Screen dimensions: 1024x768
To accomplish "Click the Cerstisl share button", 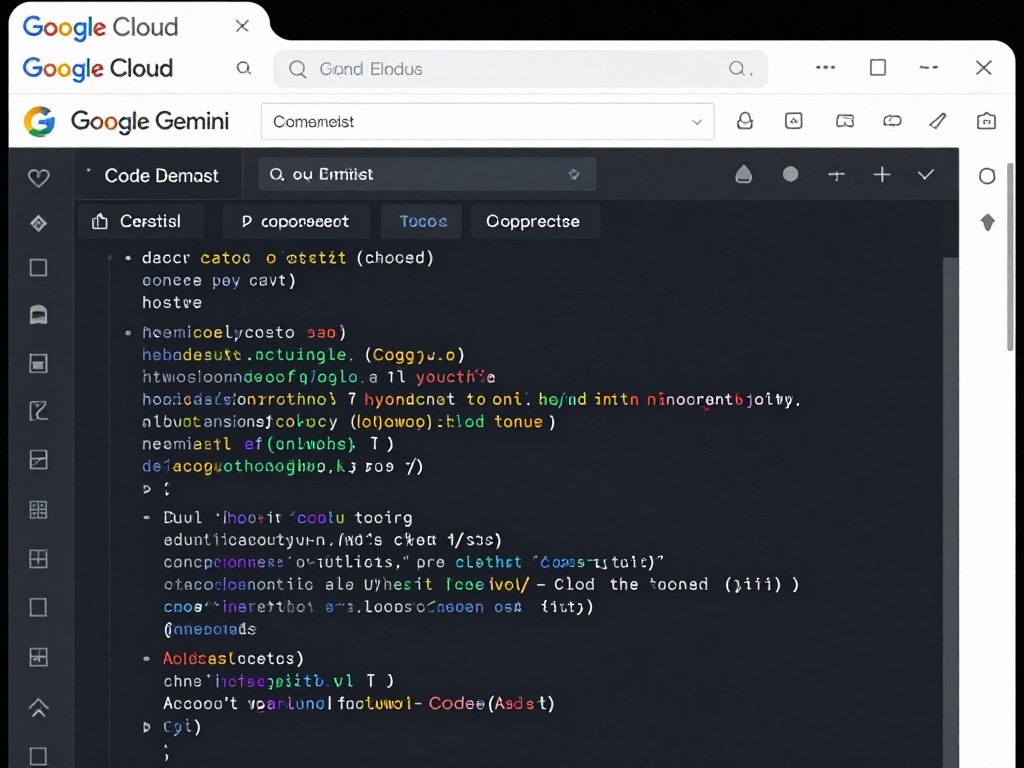I will (141, 221).
